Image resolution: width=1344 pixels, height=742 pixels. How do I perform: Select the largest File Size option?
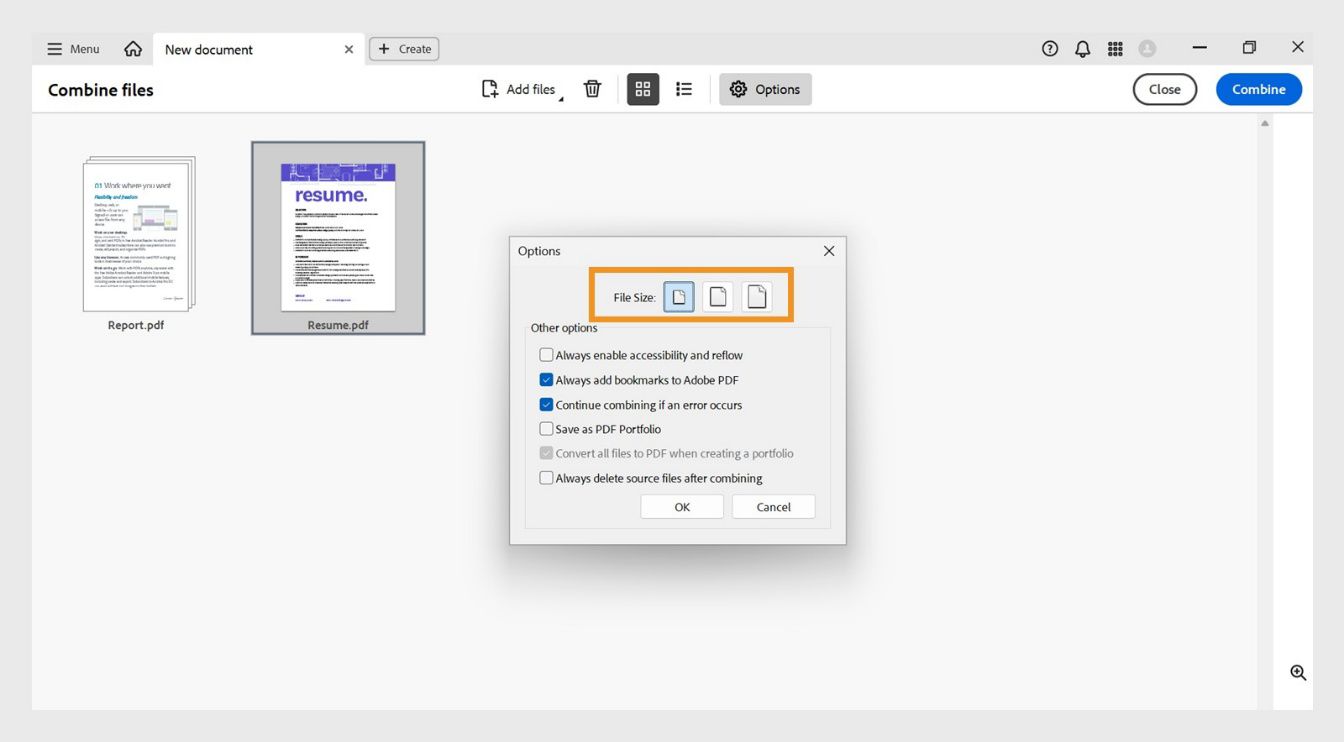click(756, 295)
